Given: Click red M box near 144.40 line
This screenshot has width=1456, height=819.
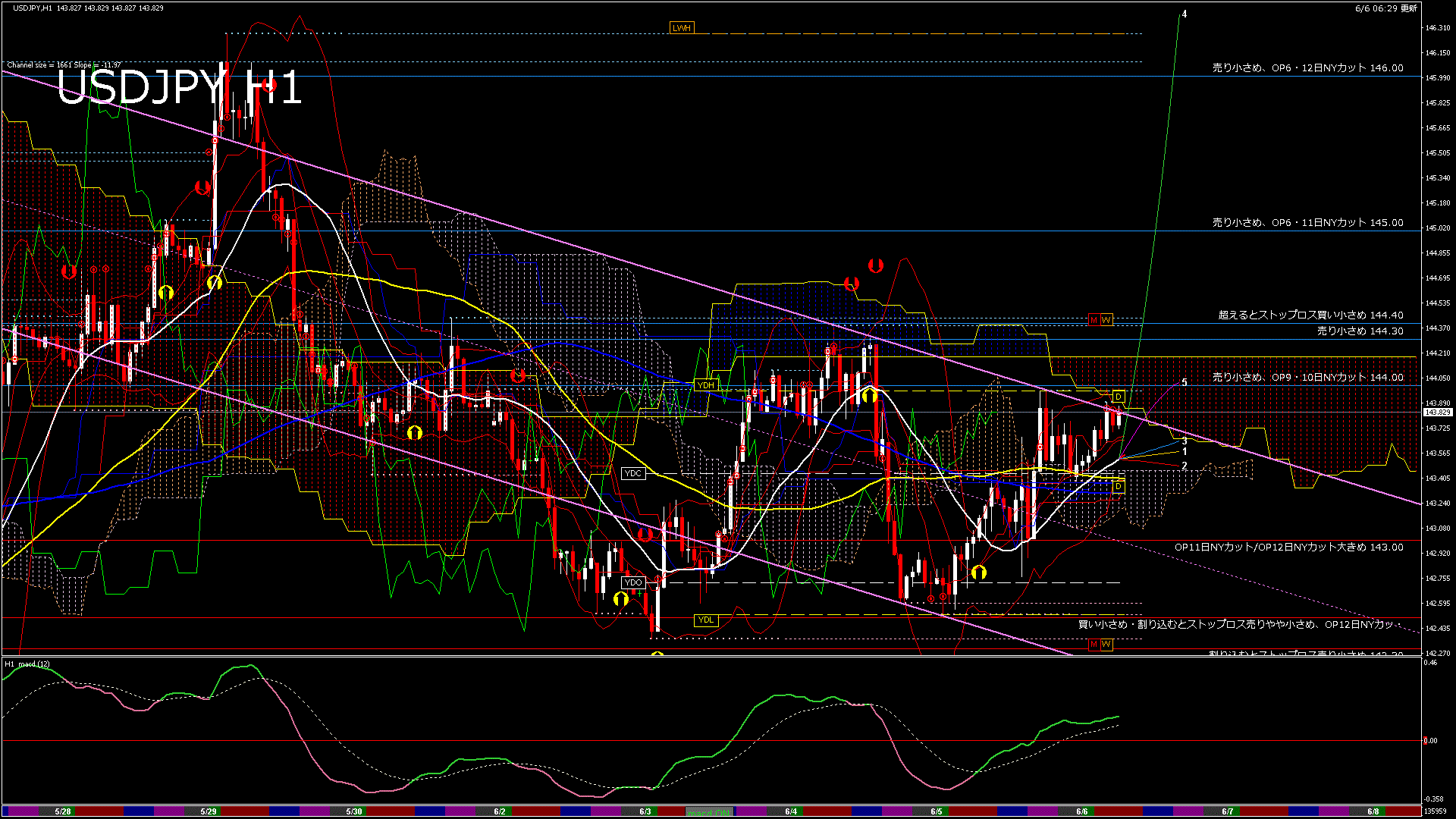Looking at the screenshot, I should (1094, 320).
